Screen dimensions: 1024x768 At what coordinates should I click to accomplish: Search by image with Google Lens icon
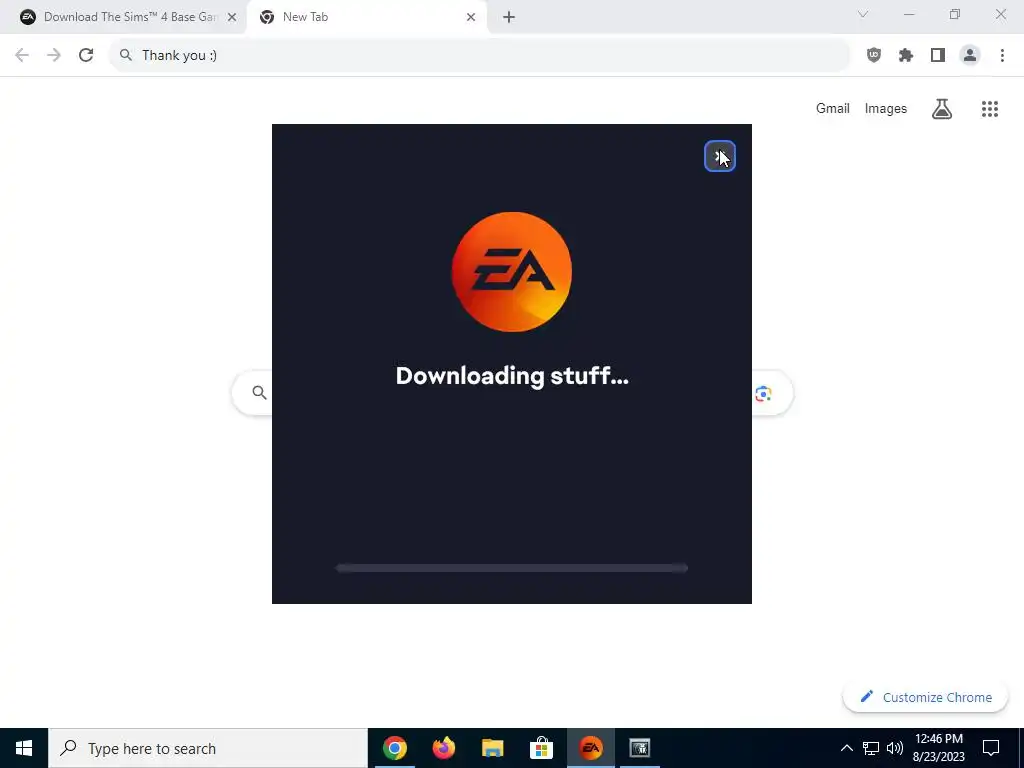[x=763, y=394]
